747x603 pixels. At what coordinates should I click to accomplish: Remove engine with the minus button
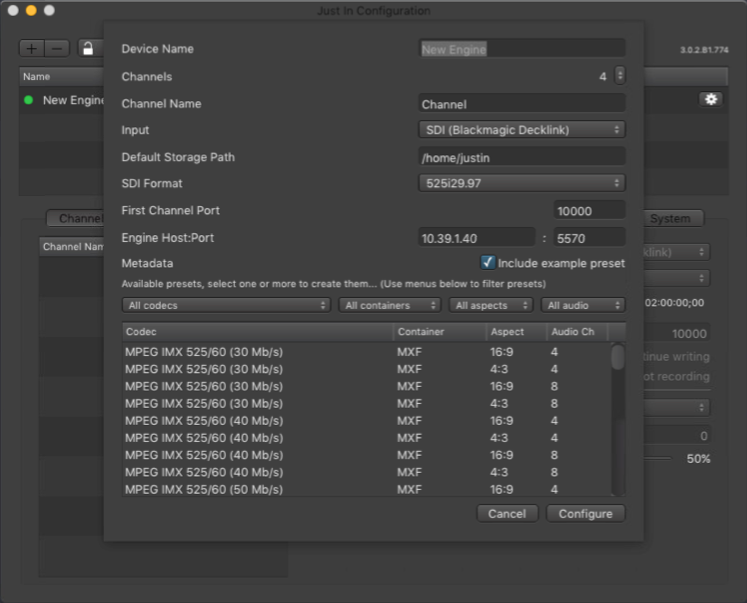(x=57, y=49)
